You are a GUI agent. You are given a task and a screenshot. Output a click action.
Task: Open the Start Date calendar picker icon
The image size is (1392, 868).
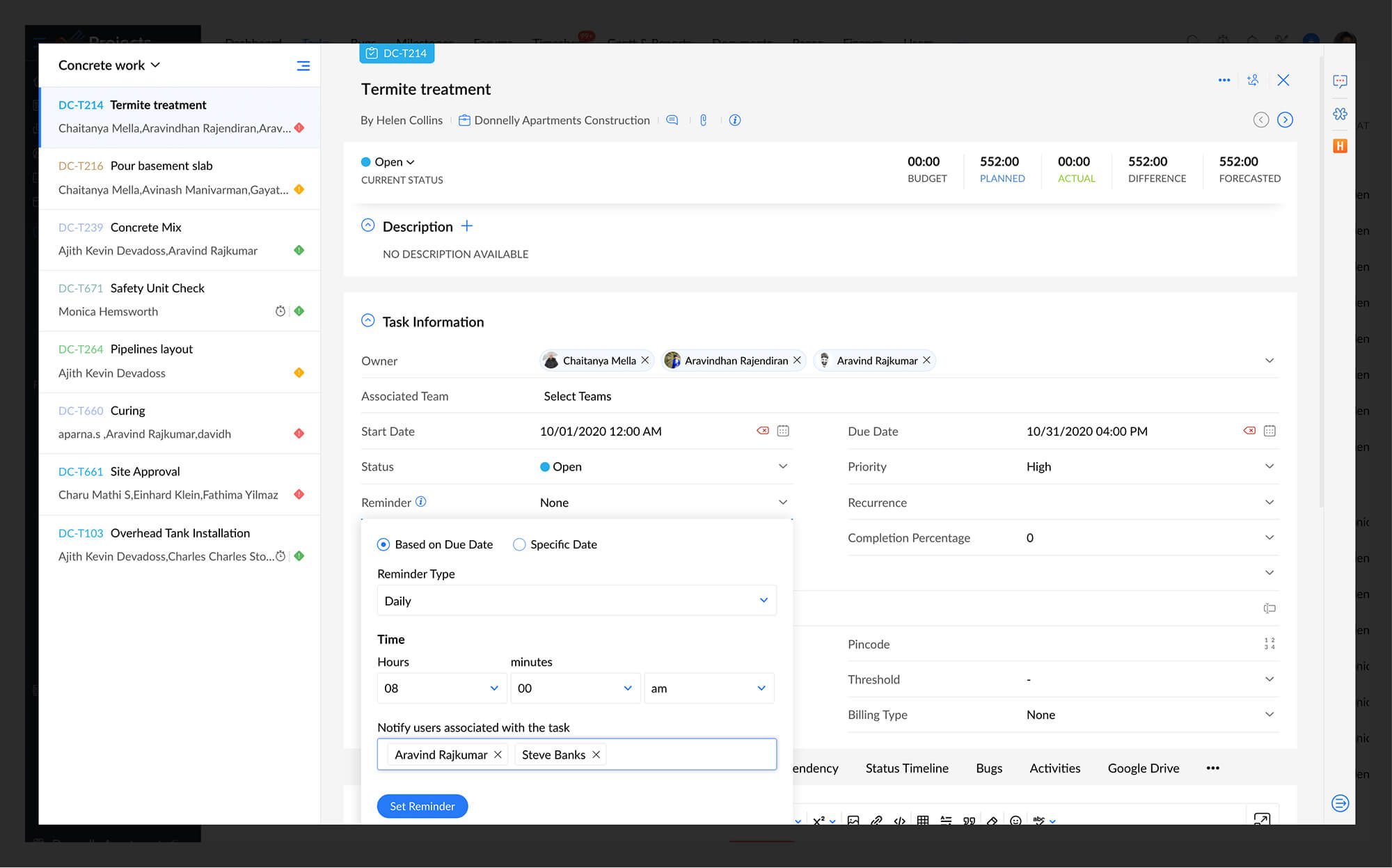783,431
